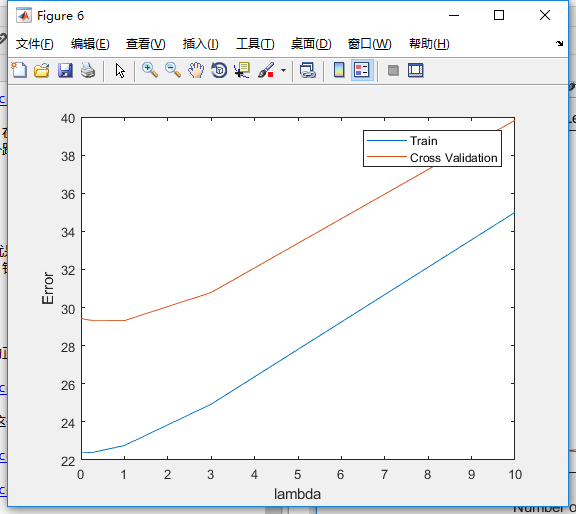Screen dimensions: 576x514
Task: Save the figure with the floppy disk icon
Action: (x=65, y=70)
